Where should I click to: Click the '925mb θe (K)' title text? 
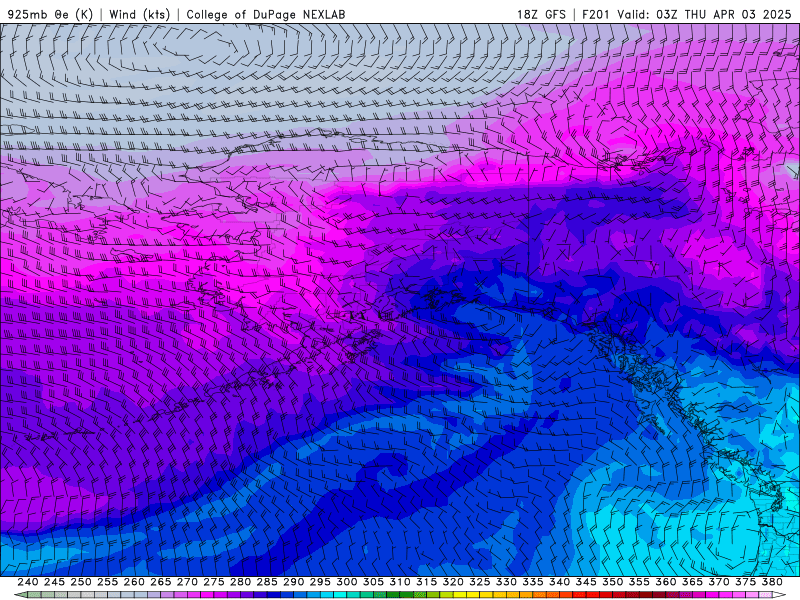coord(51,14)
